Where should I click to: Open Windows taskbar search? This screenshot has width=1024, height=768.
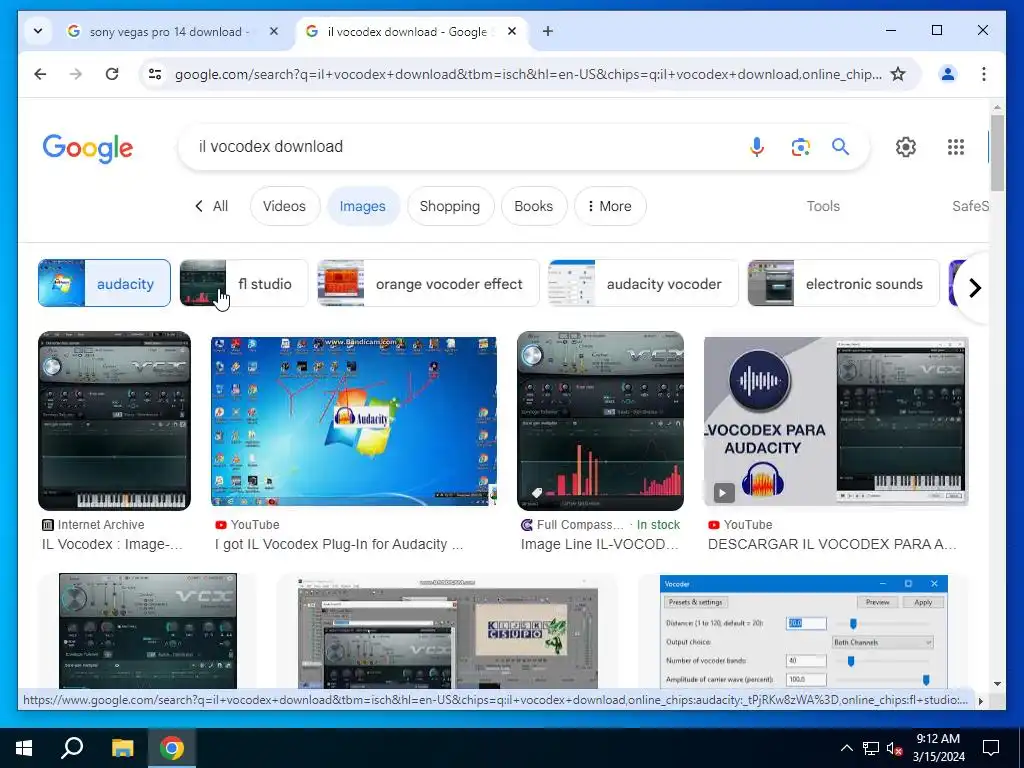[x=72, y=748]
